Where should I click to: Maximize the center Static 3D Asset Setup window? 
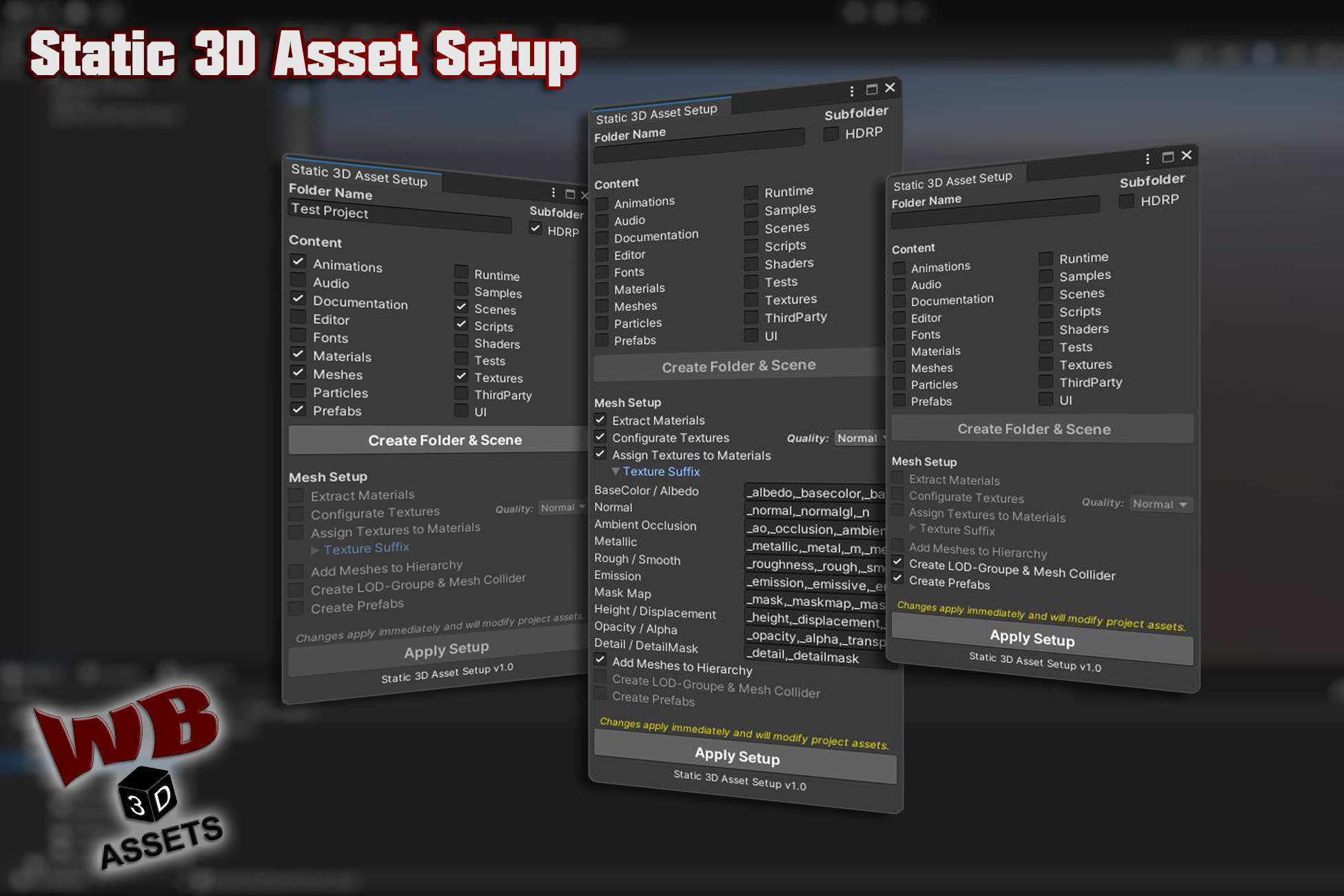tap(870, 88)
